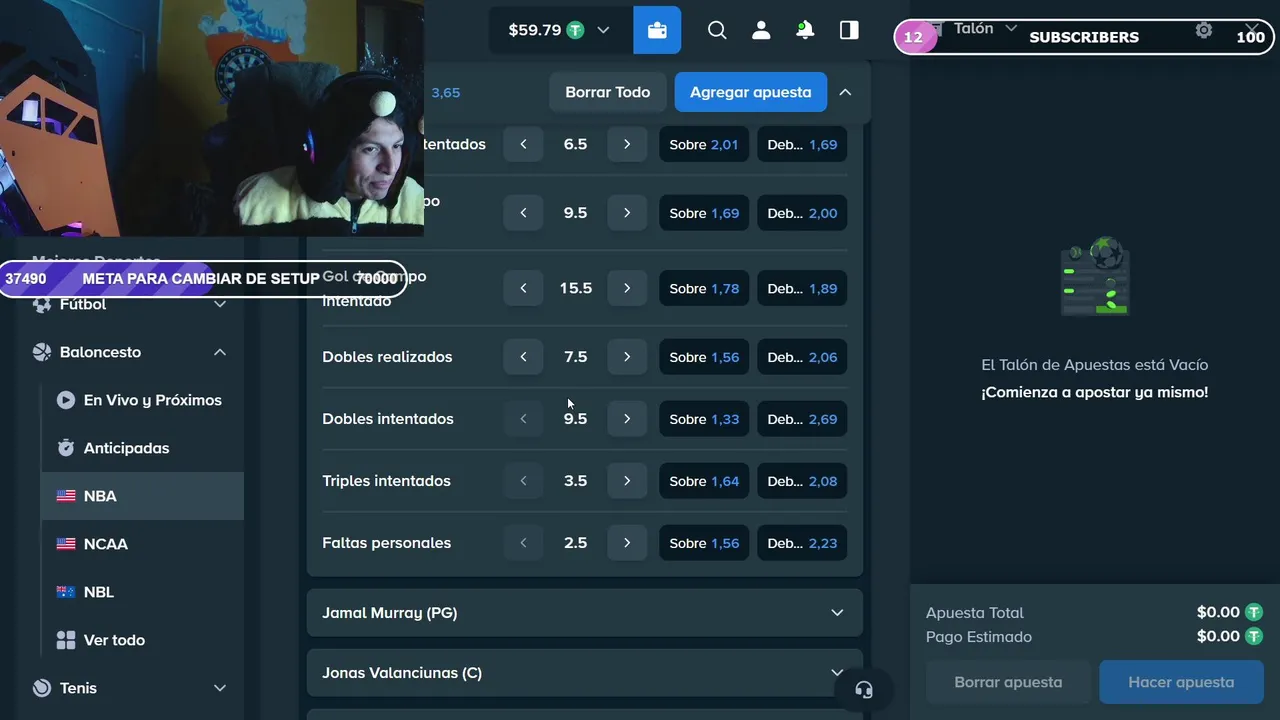Click the SUBSCRIBERS goal progress bar
The image size is (1280, 720).
click(x=1086, y=37)
